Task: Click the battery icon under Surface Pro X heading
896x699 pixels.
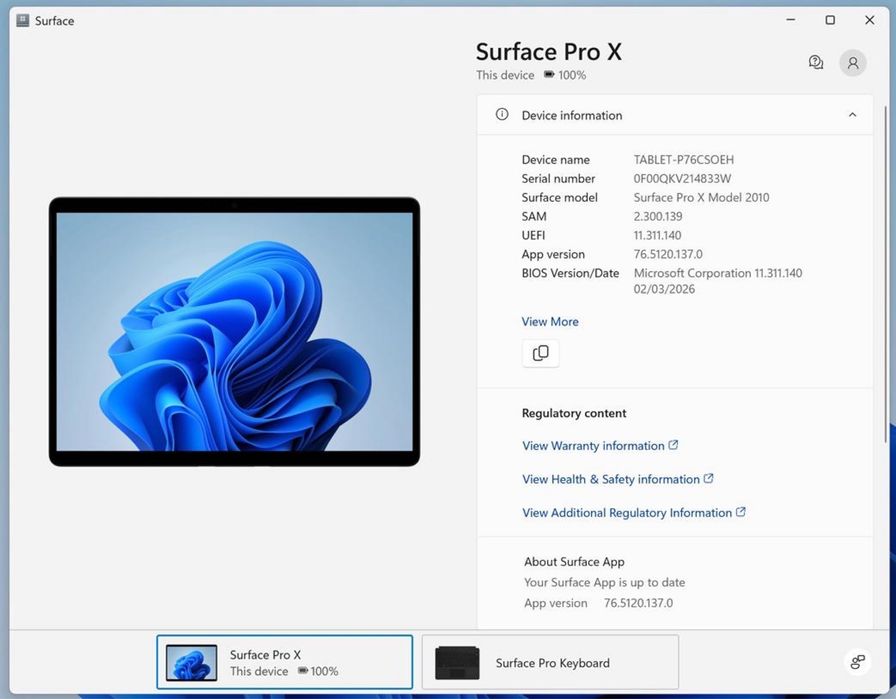Action: pyautogui.click(x=549, y=74)
